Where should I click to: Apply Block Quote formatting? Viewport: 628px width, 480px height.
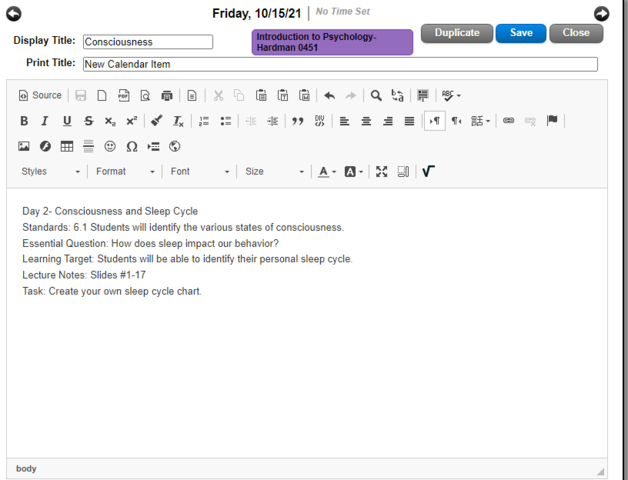[298, 121]
